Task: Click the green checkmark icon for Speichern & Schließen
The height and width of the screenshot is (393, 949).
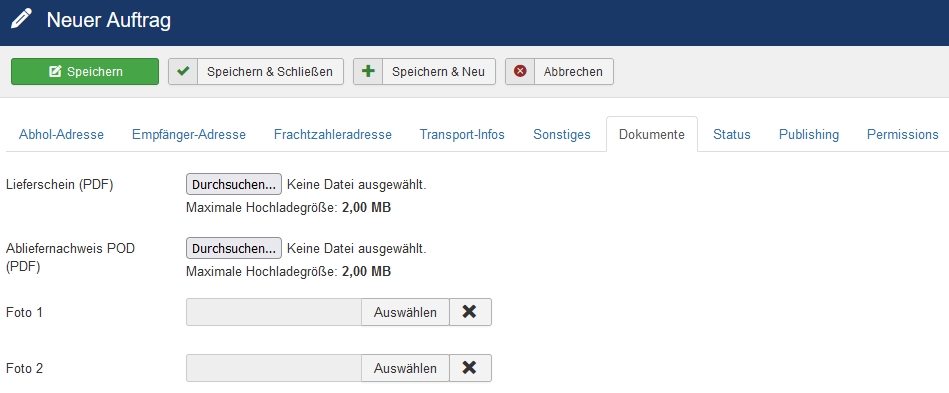Action: (183, 71)
